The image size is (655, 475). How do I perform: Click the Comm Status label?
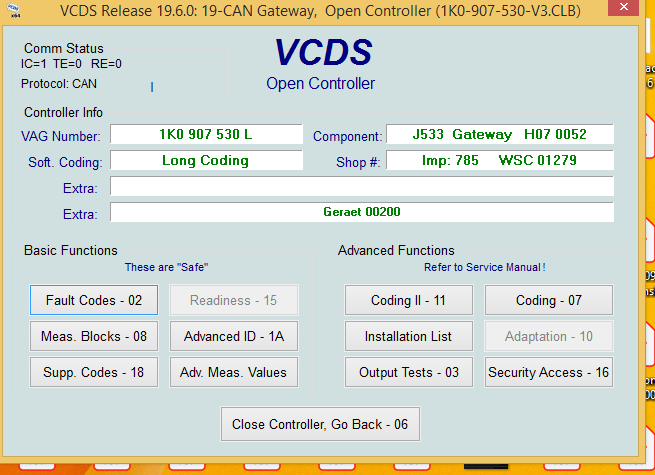point(63,48)
